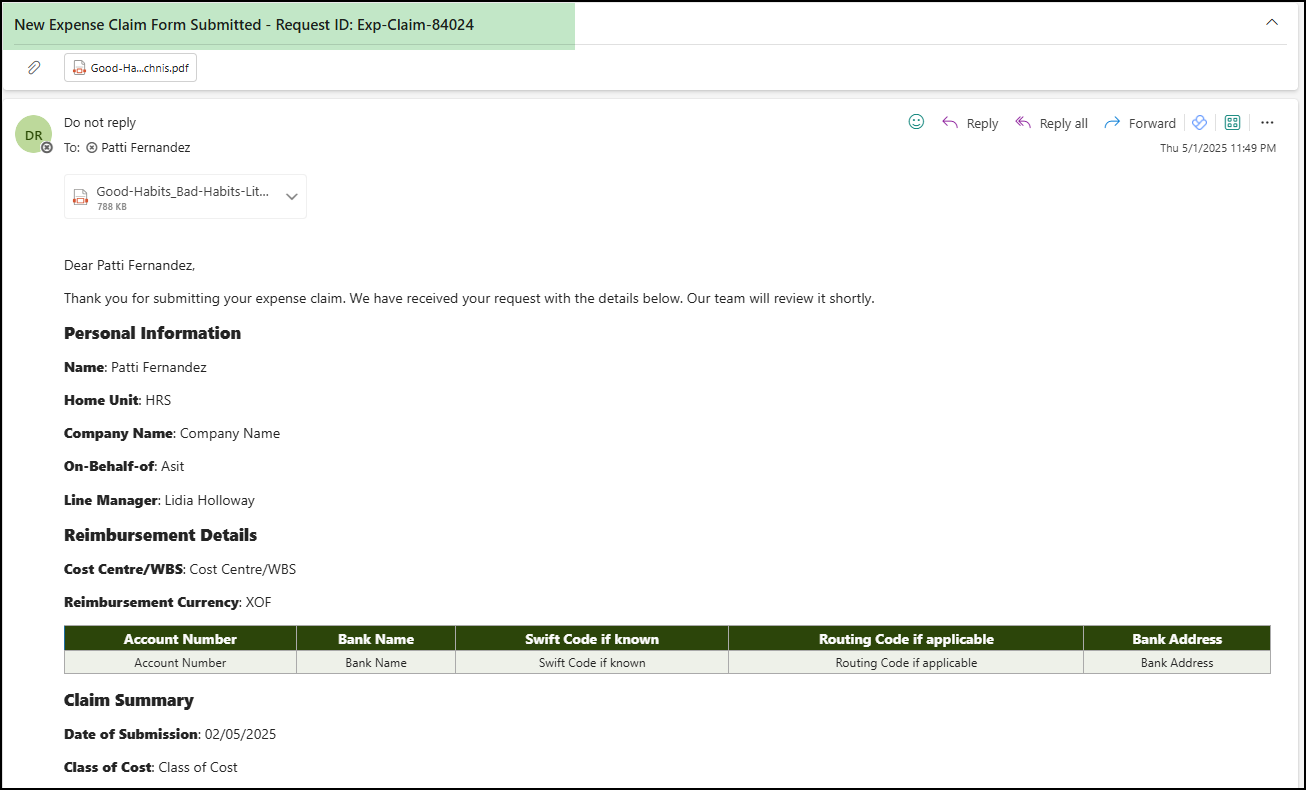
Task: Click the sender name Do not reply
Action: pyautogui.click(x=100, y=122)
